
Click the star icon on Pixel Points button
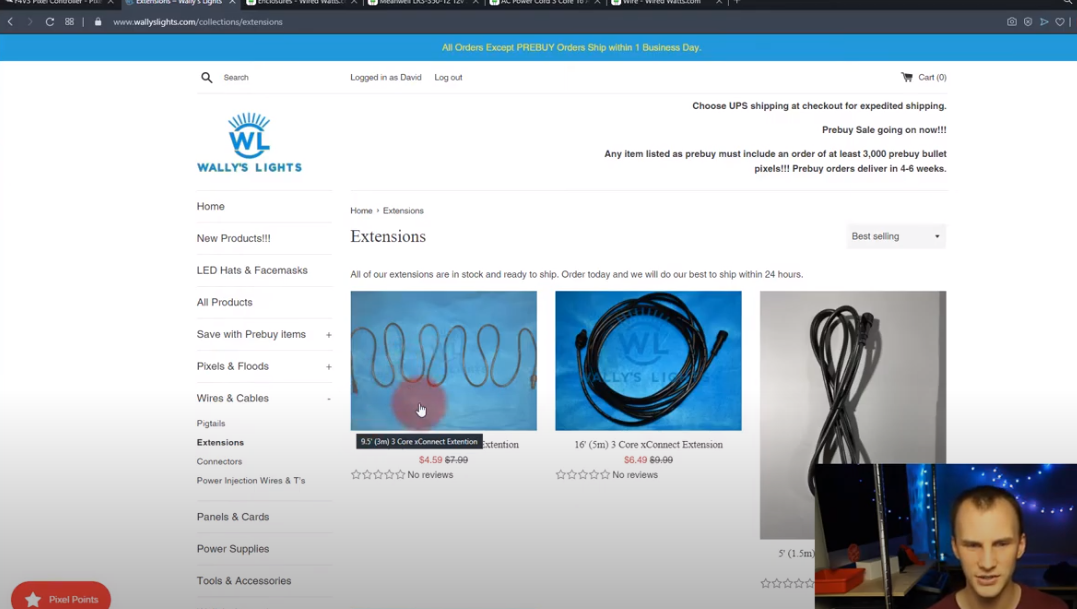coord(32,599)
